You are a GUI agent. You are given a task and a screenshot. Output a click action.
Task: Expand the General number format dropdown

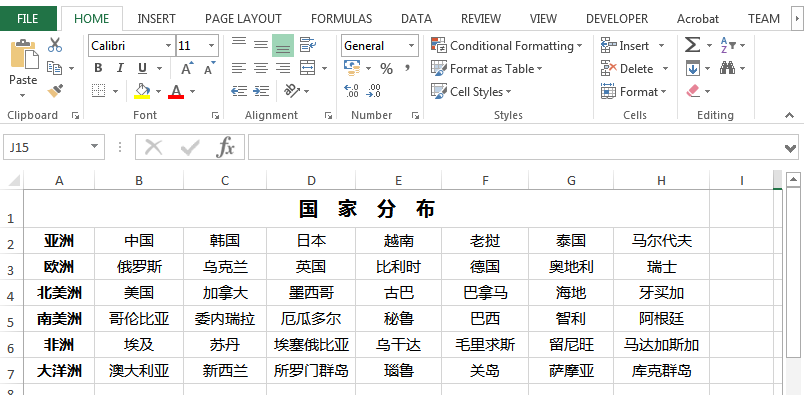[411, 46]
